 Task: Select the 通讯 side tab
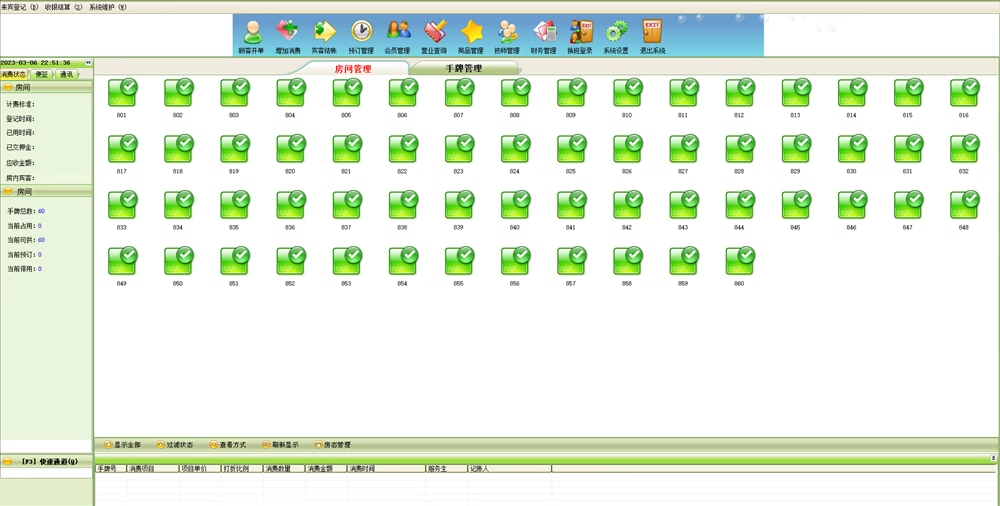pyautogui.click(x=66, y=75)
